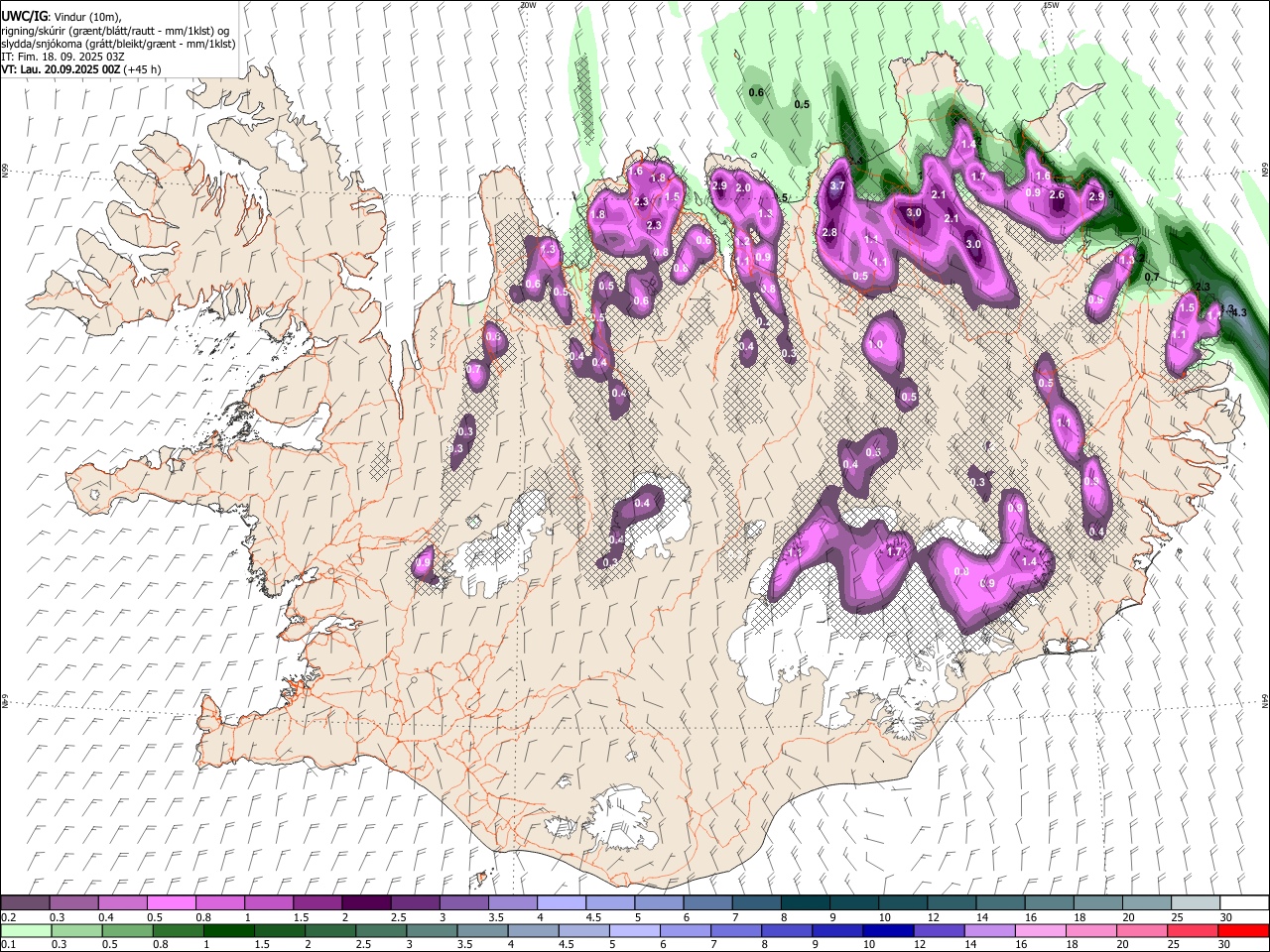Select the light pink swatch labeled 16 in the rain scale
The width and height of the screenshot is (1270, 952).
[1040, 930]
